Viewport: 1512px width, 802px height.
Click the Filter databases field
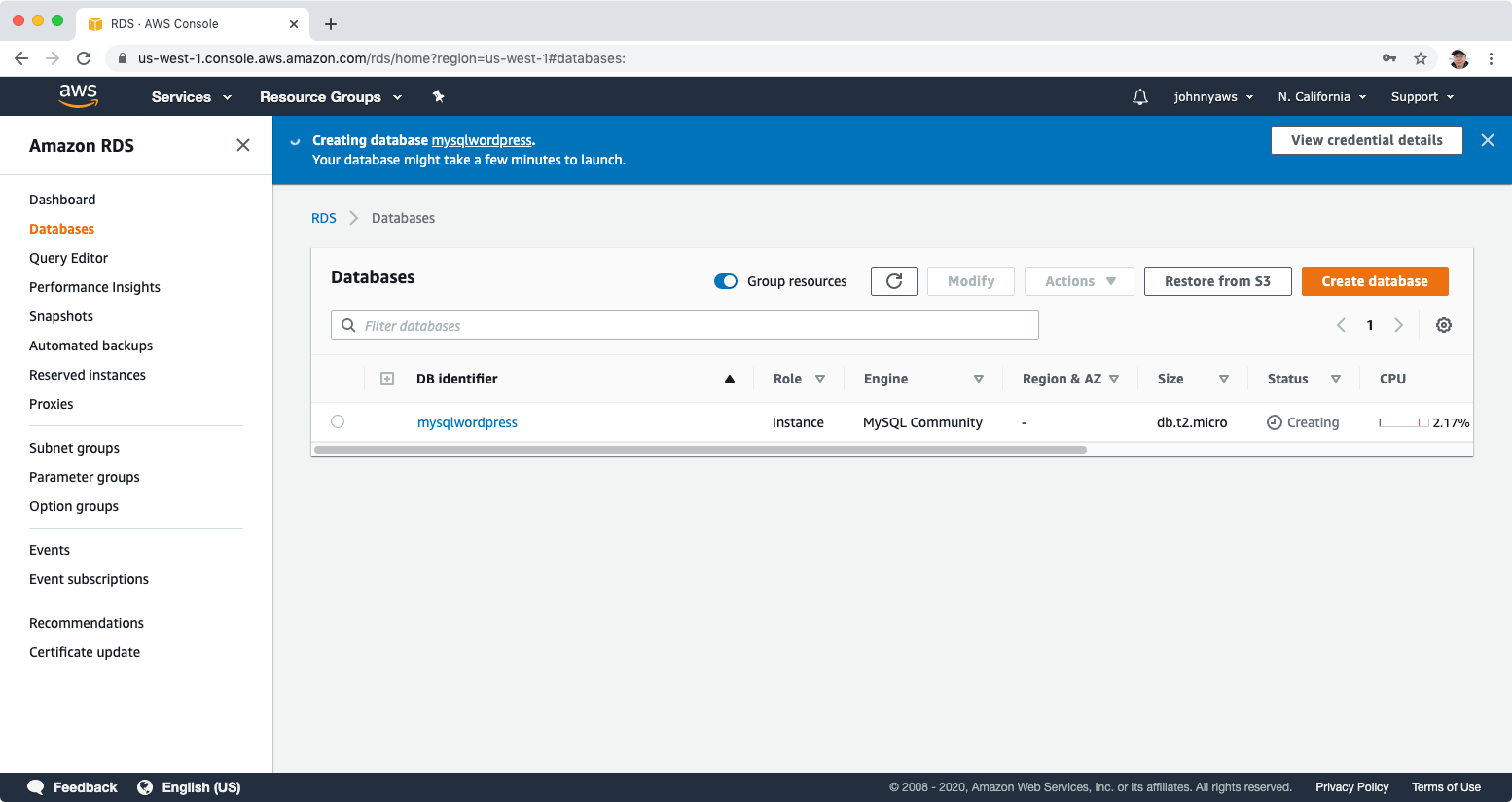(x=685, y=325)
